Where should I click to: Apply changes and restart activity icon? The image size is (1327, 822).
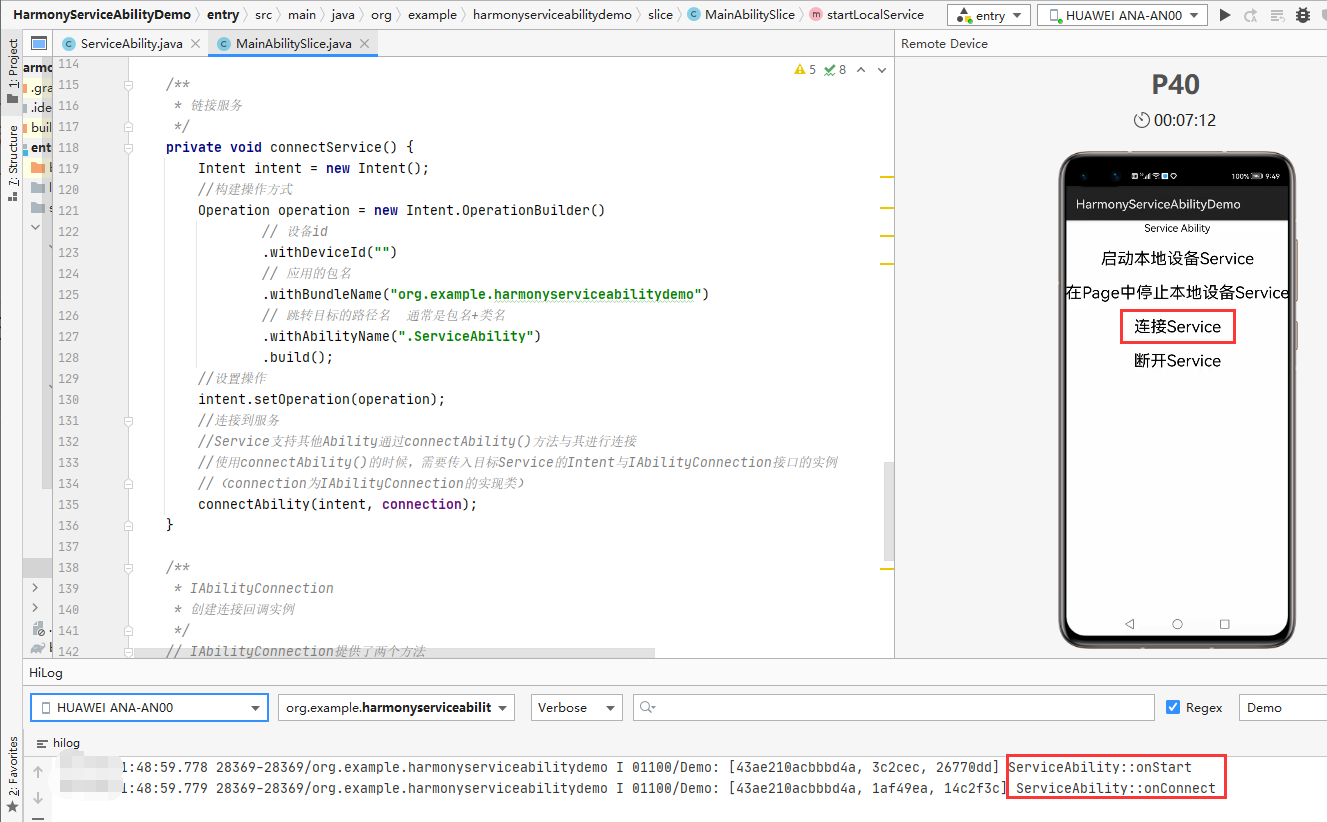[x=1250, y=15]
